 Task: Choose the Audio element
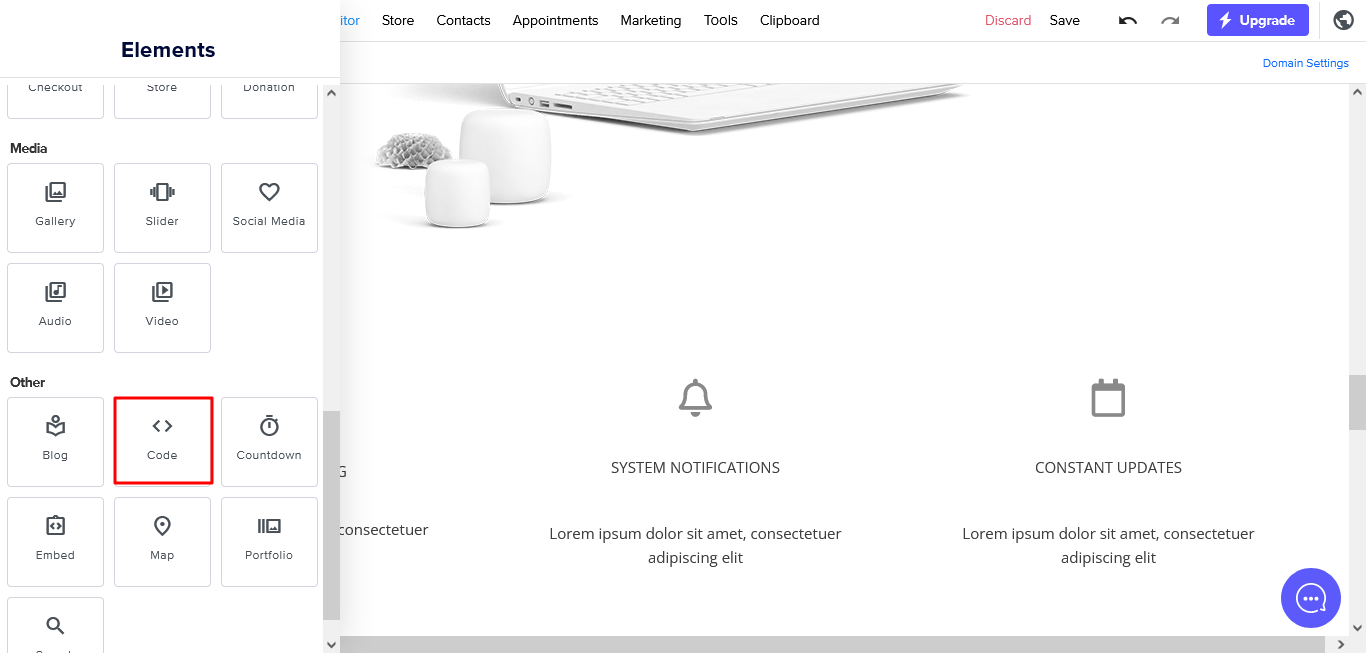pos(55,308)
